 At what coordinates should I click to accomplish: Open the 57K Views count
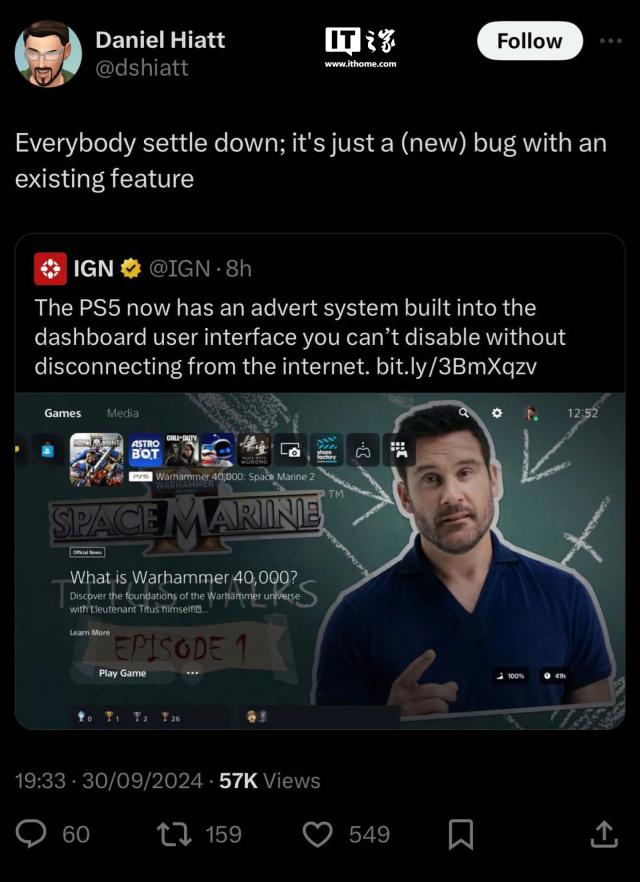[x=269, y=781]
